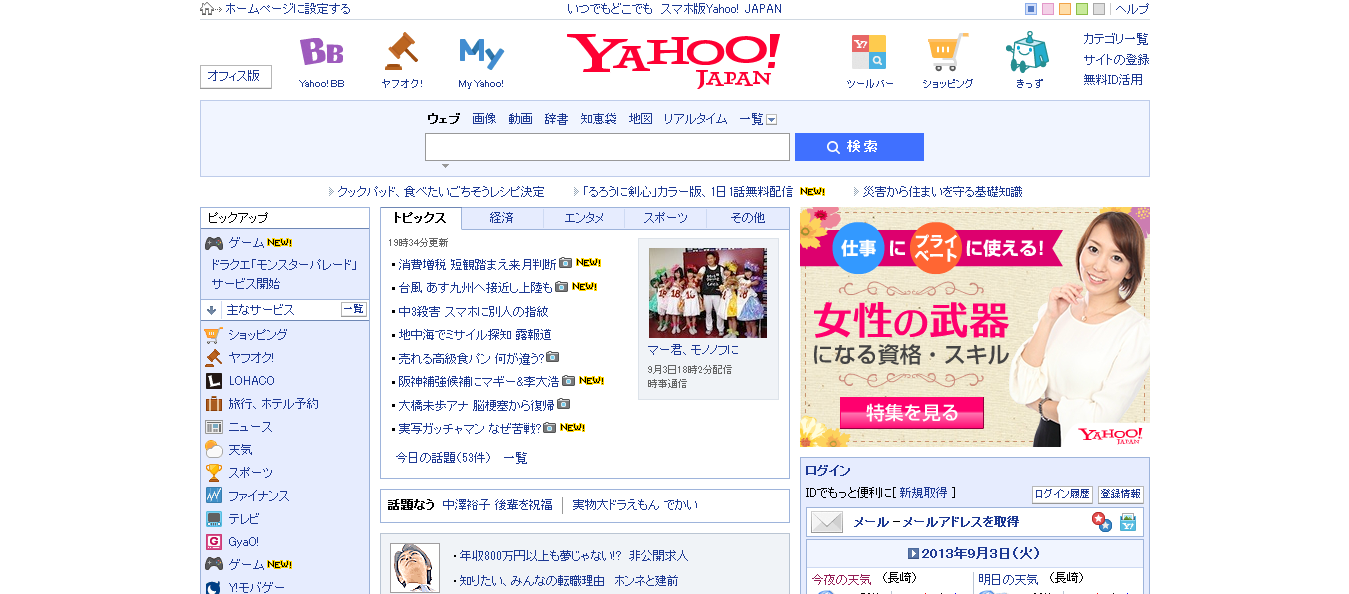
Task: Open headline 地中海でミサイル探知 露報道
Action: point(475,335)
